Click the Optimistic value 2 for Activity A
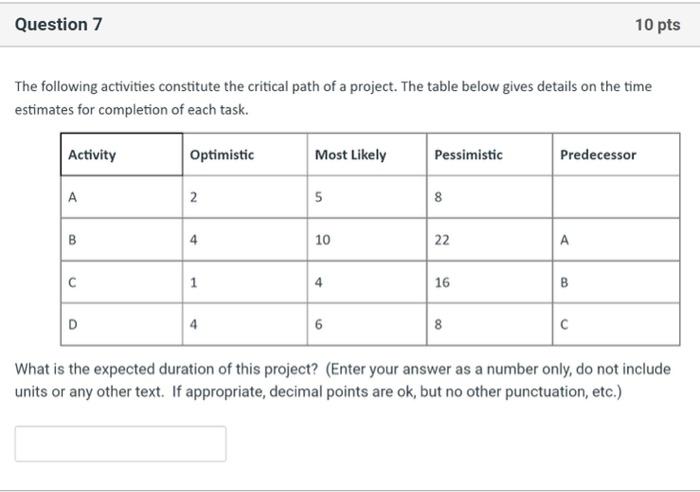Screen dimensions: 700x492 click(x=194, y=198)
